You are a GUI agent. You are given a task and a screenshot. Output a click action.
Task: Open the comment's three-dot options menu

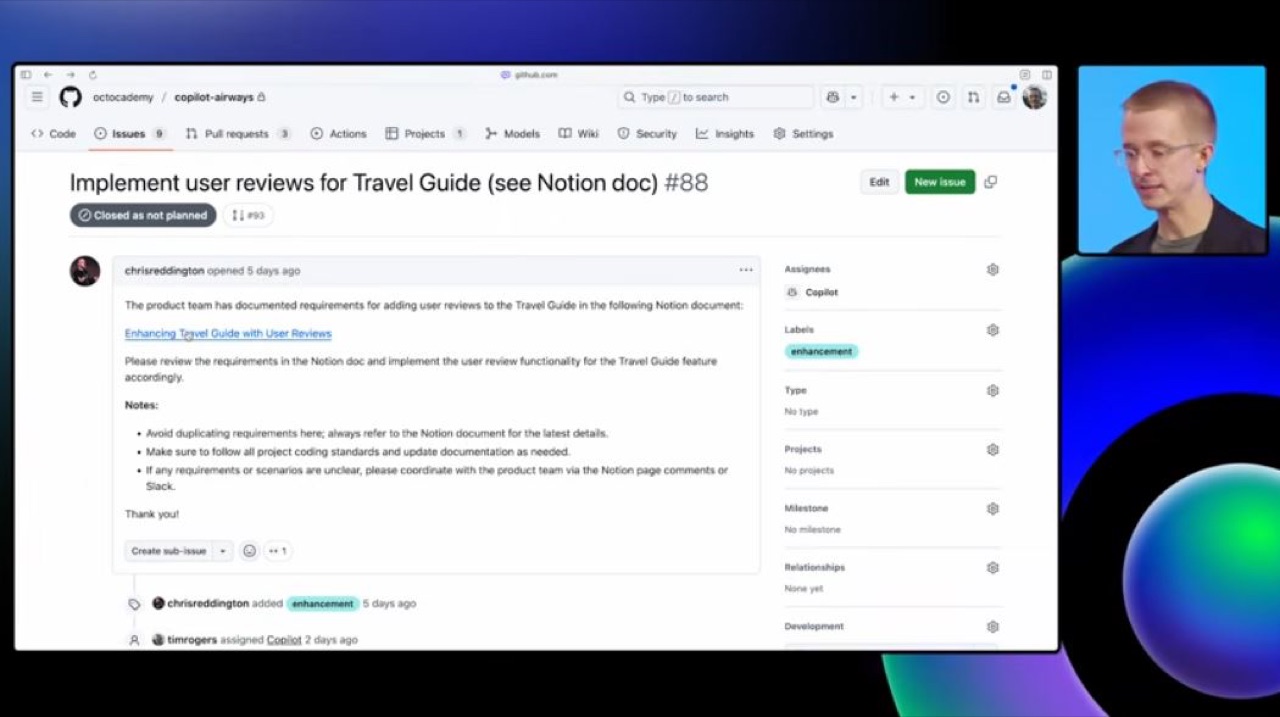click(746, 270)
